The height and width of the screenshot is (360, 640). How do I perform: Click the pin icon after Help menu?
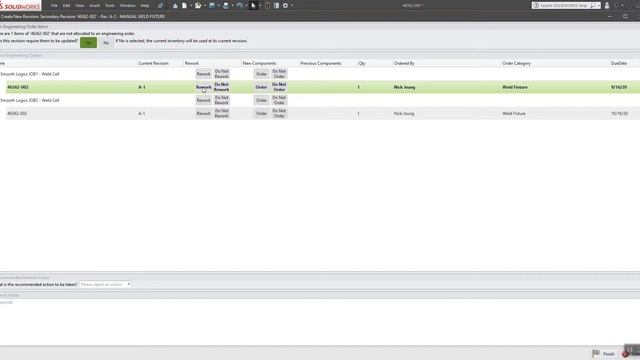tap(160, 6)
